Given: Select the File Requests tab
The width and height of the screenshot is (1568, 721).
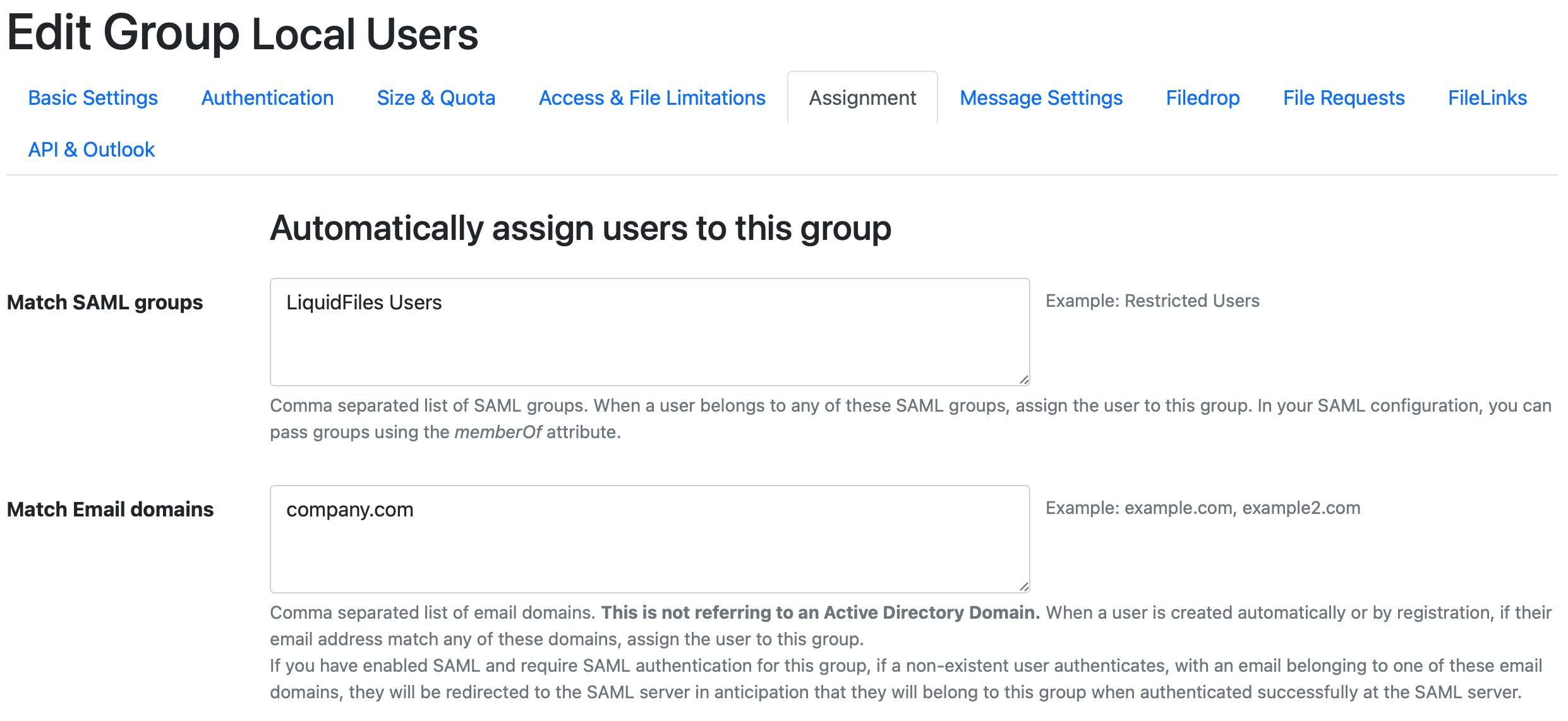Looking at the screenshot, I should click(x=1343, y=97).
